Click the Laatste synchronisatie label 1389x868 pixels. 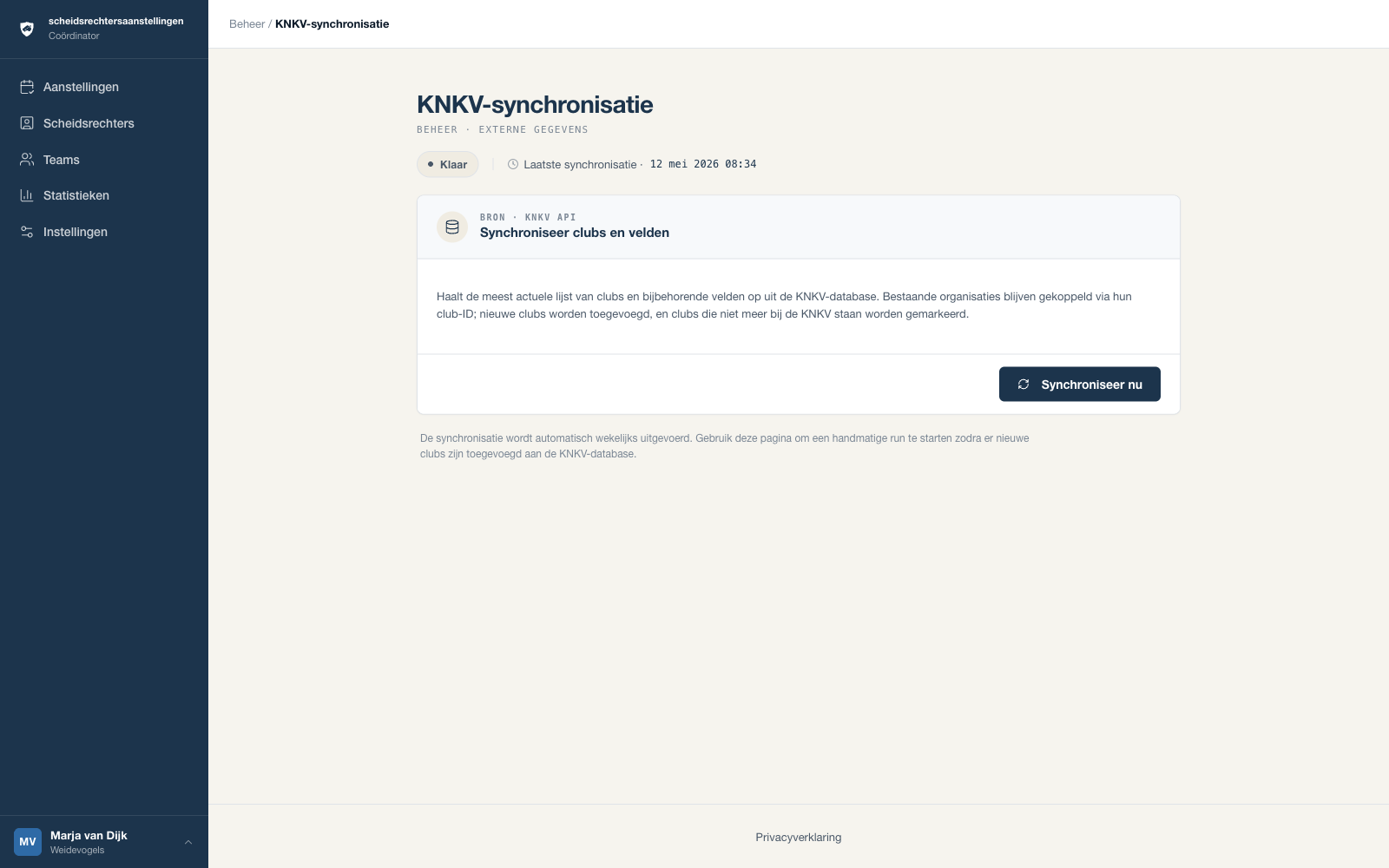(x=580, y=164)
